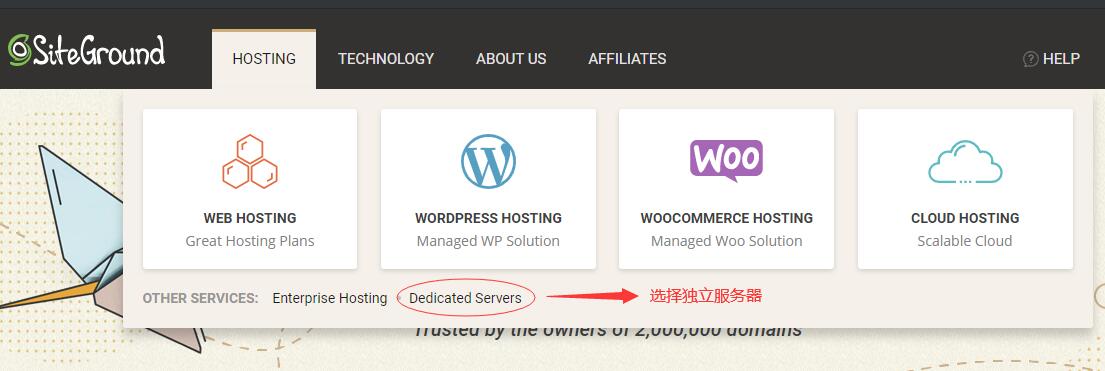Select the Dedicated Servers link
The image size is (1105, 371).
(465, 298)
